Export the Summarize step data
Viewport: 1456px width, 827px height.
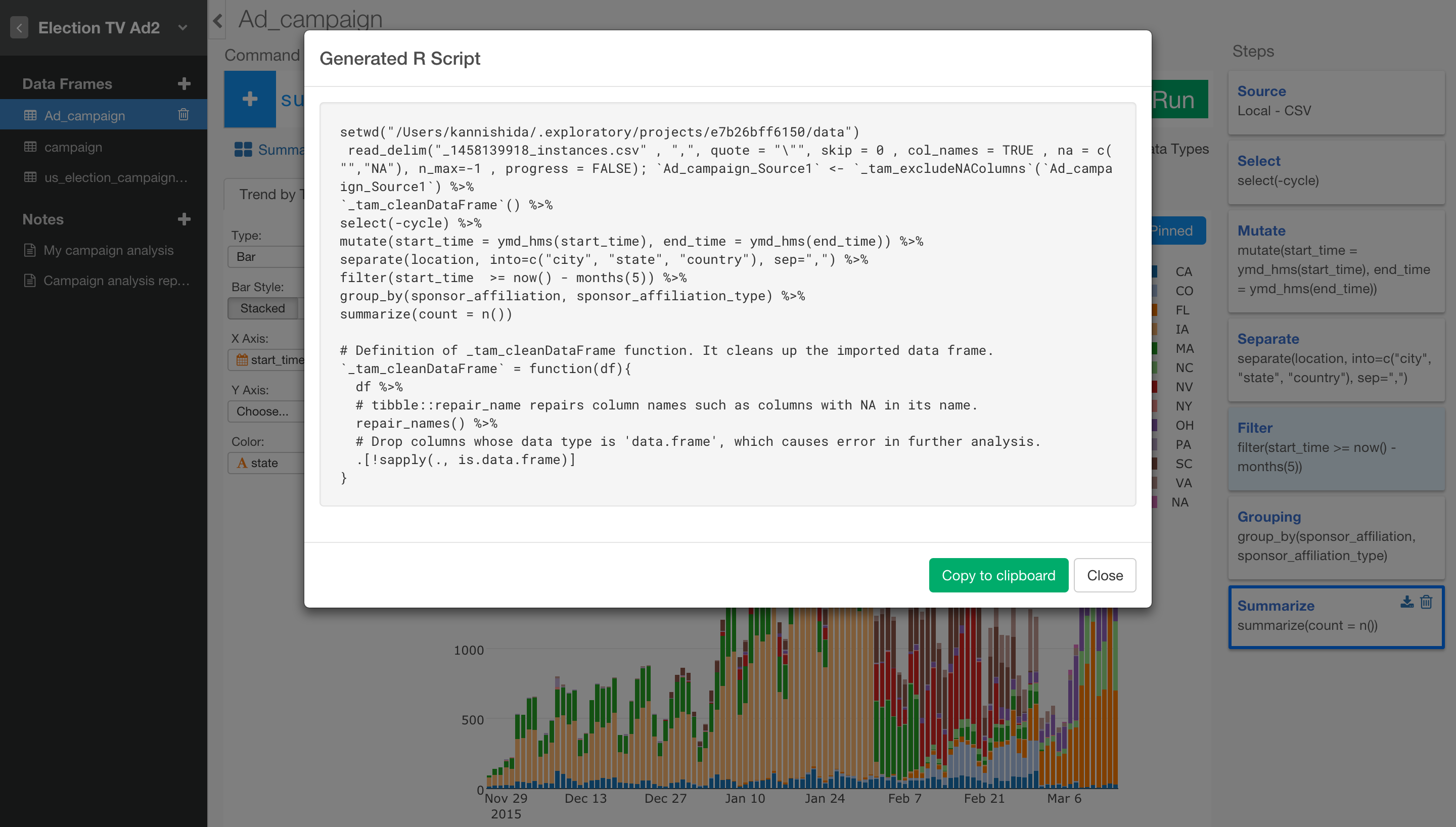click(1407, 602)
